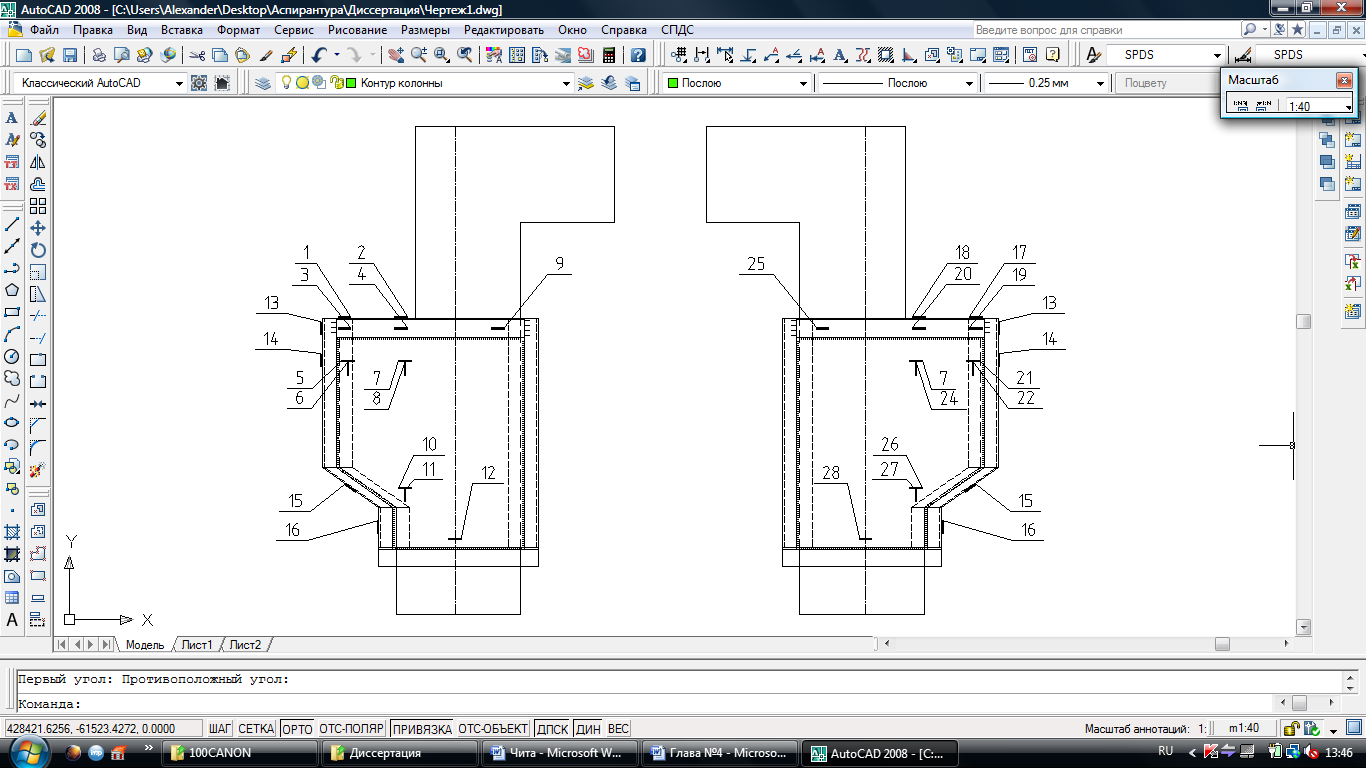Select the Multiline Text tool at toolbar bottom
The image size is (1366, 768).
(x=12, y=620)
